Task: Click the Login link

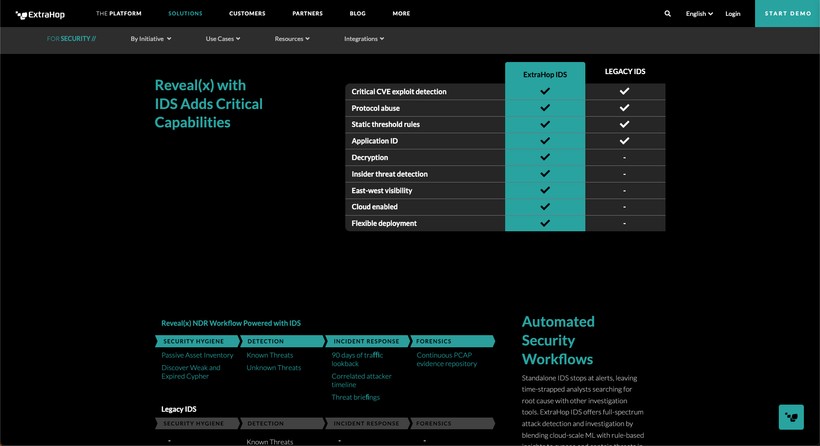Action: (733, 14)
